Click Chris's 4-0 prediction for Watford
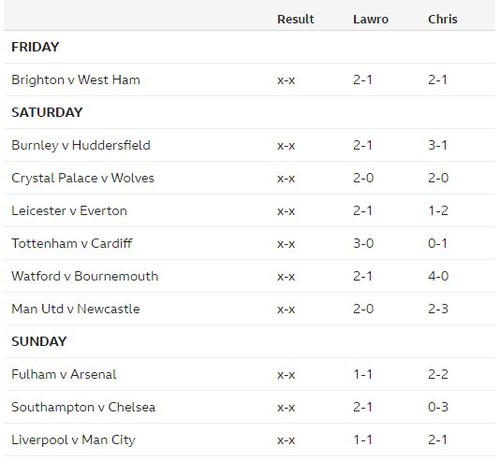This screenshot has width=500, height=461. tap(438, 276)
